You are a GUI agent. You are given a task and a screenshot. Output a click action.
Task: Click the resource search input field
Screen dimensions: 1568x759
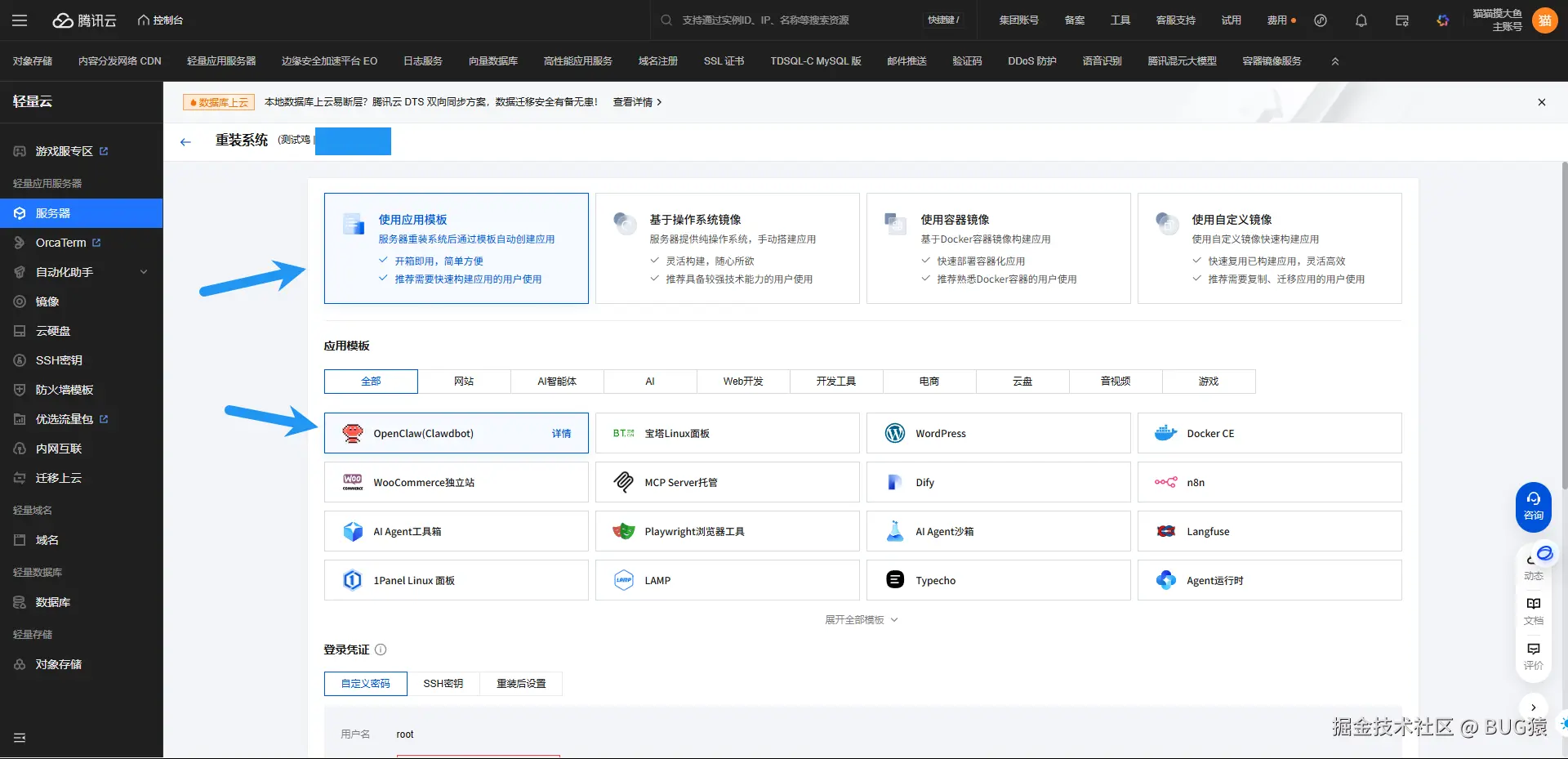784,20
